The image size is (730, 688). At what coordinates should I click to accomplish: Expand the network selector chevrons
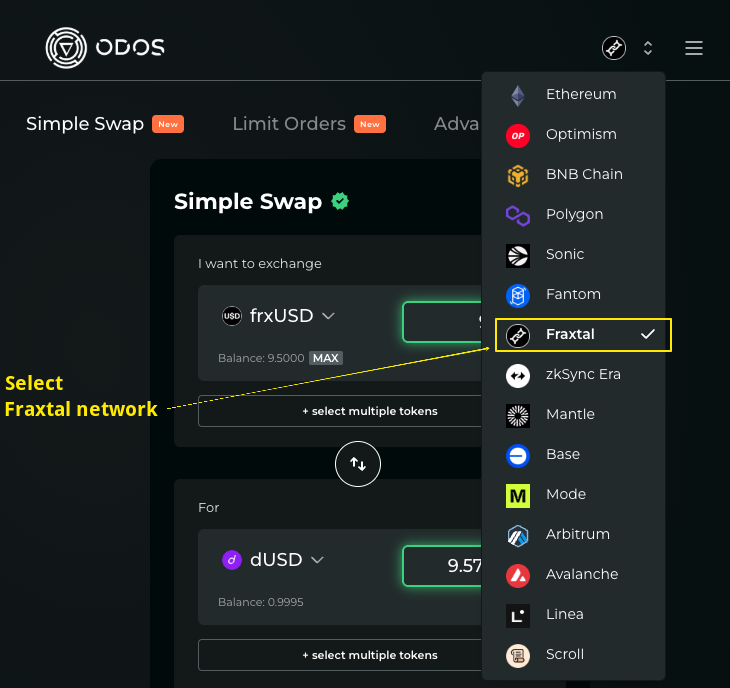coord(648,48)
